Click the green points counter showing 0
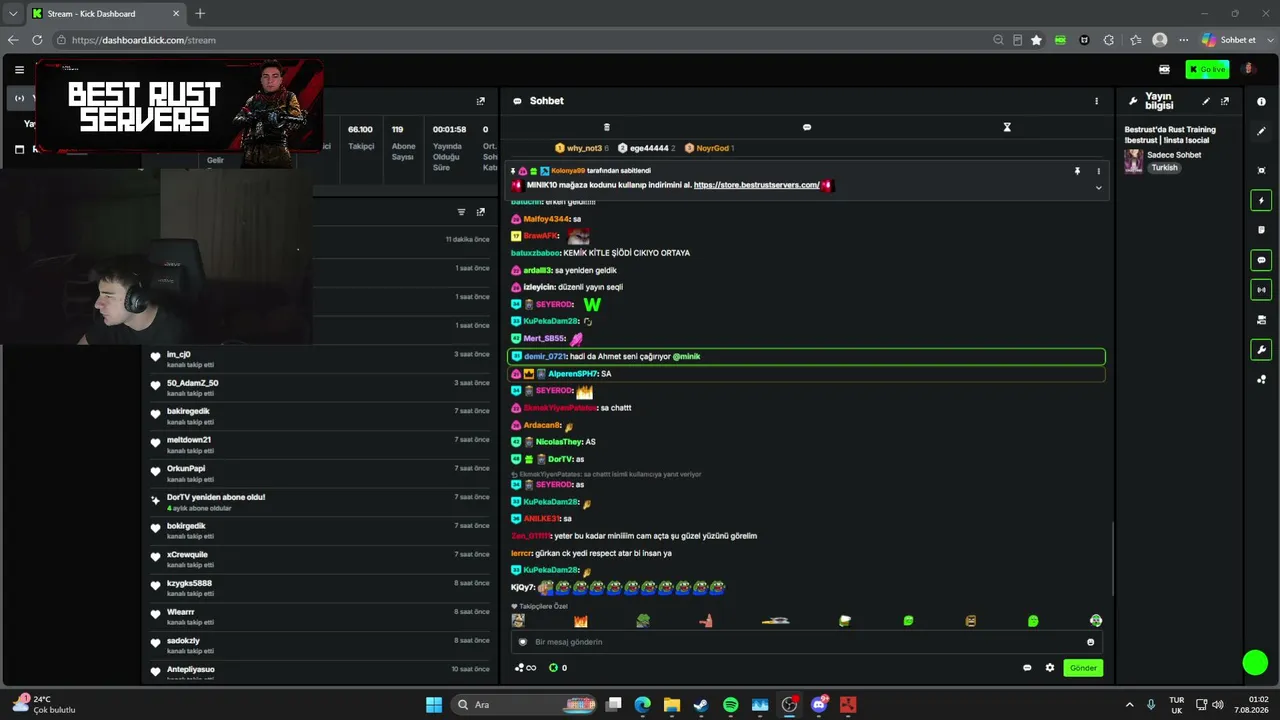The height and width of the screenshot is (720, 1280). [x=558, y=668]
